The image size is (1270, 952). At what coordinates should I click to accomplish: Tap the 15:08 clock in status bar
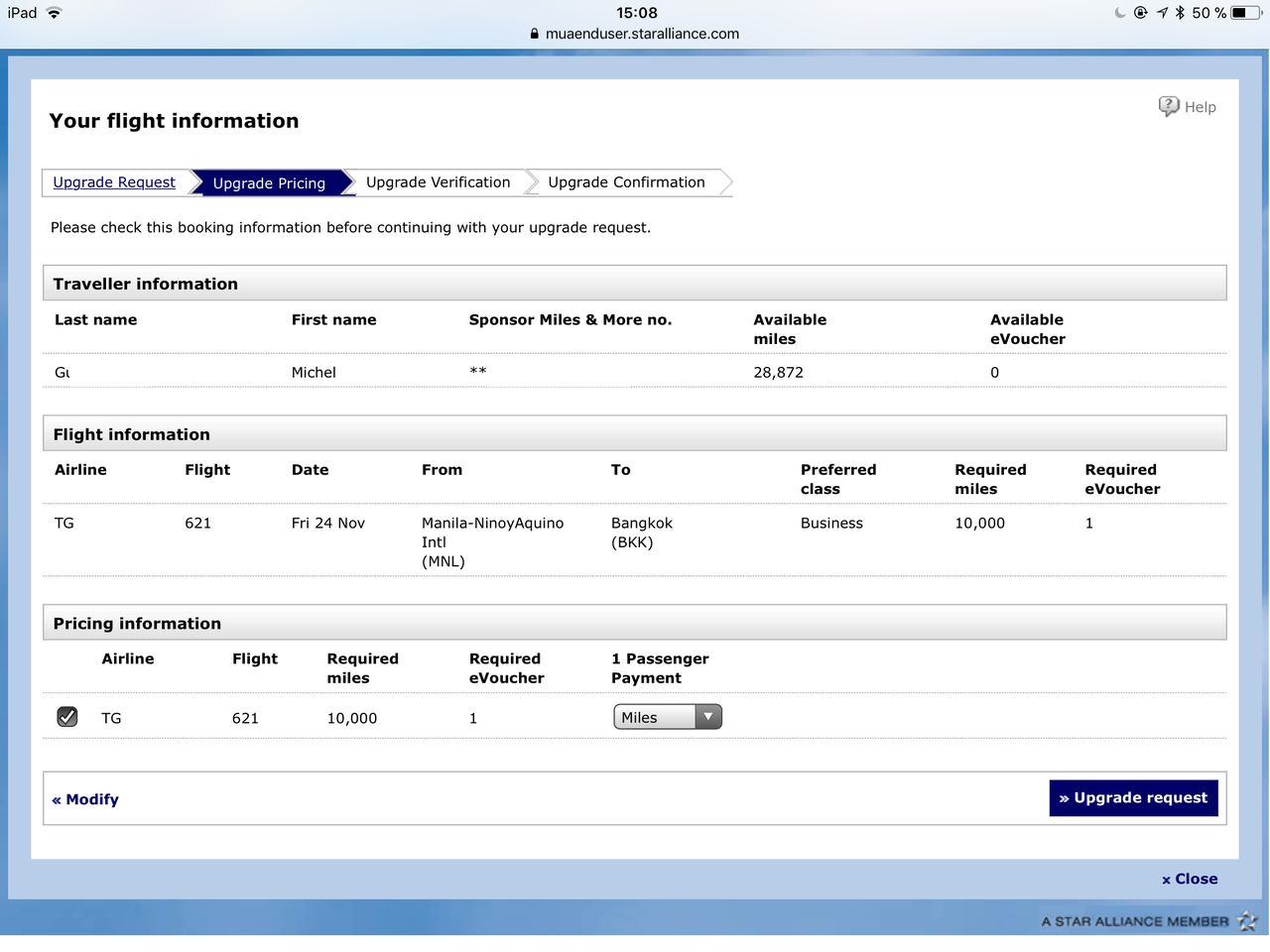(636, 13)
